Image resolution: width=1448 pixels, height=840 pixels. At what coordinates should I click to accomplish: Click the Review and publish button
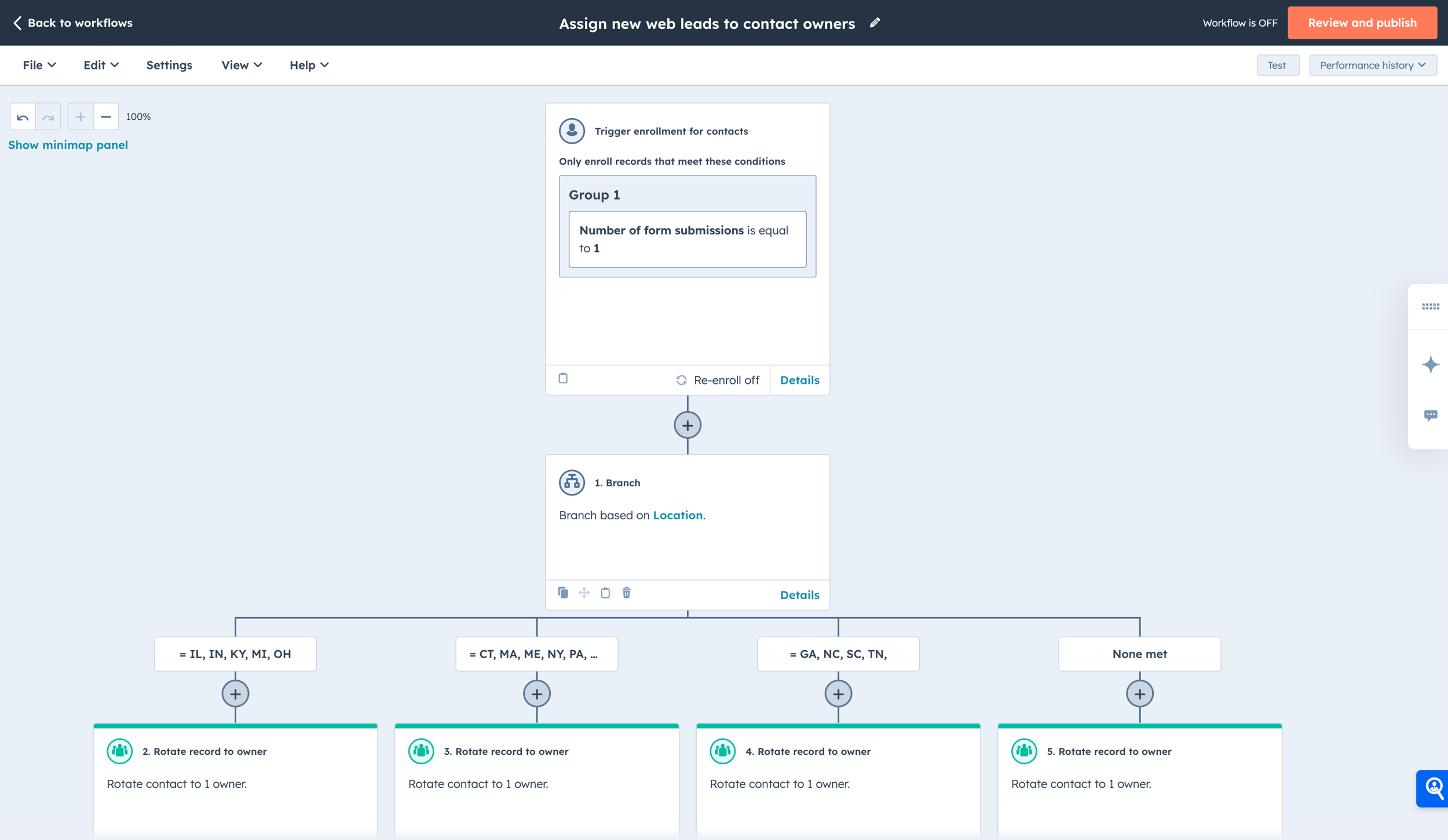[1362, 23]
